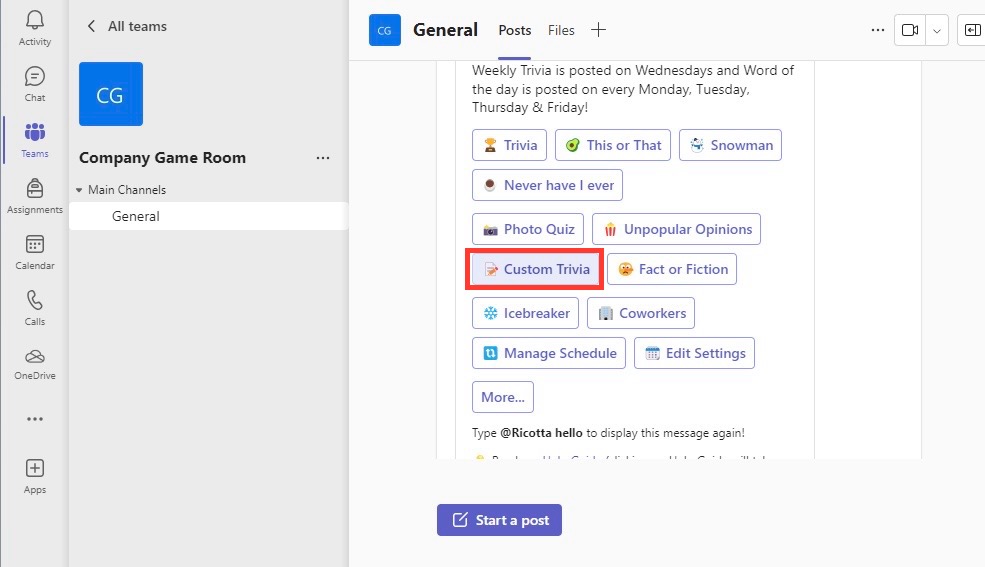Click the Company Game Room CG avatar

(111, 94)
